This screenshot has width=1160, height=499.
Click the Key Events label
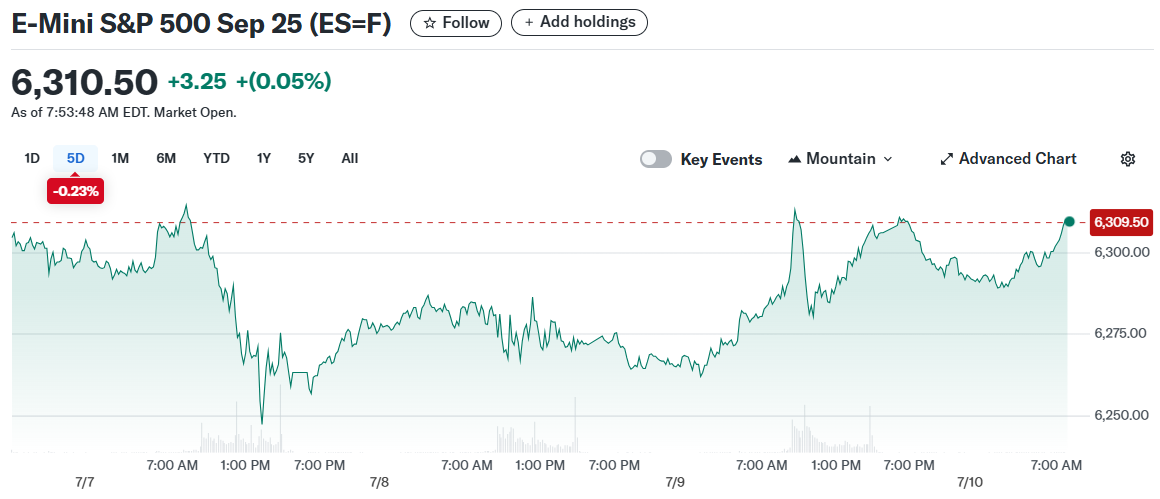(721, 159)
